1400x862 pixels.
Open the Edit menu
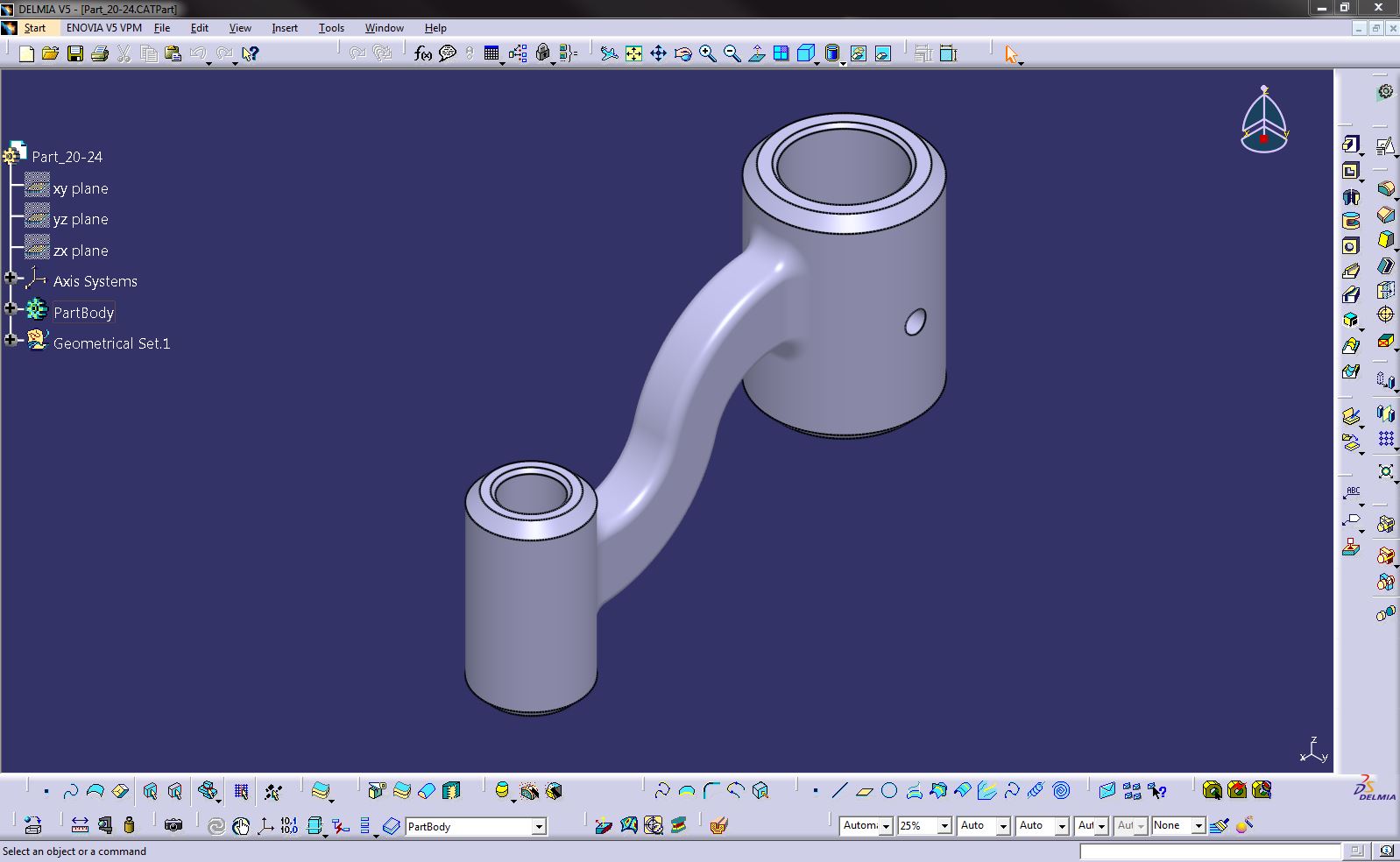pyautogui.click(x=200, y=28)
